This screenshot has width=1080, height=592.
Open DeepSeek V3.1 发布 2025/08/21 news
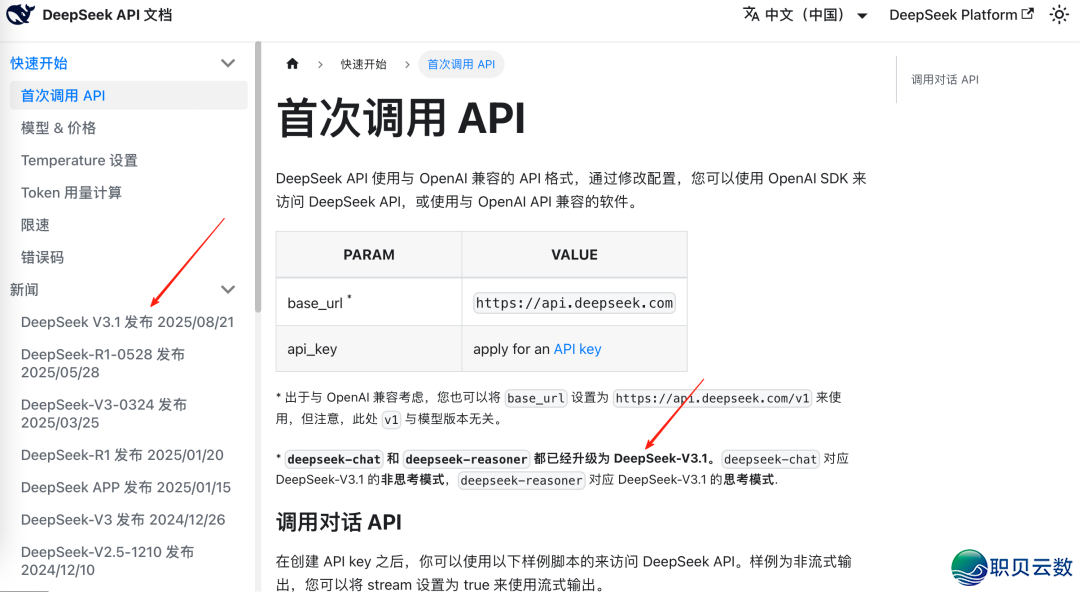129,322
